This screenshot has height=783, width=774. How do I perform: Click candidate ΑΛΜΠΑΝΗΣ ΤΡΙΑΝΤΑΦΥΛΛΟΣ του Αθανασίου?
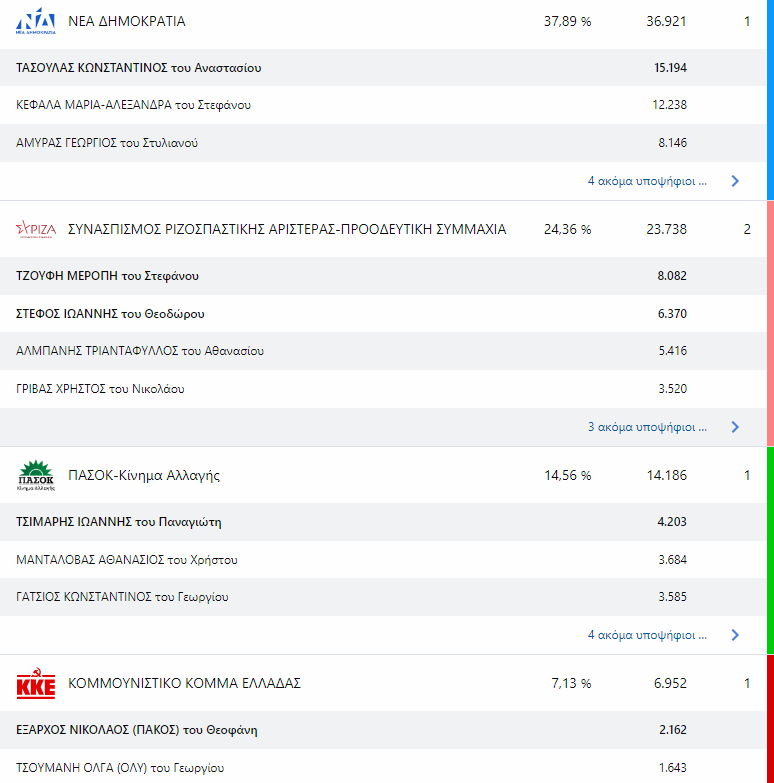coord(140,351)
